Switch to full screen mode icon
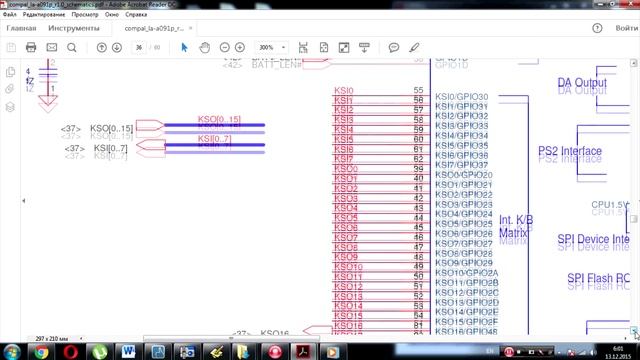 point(344,47)
